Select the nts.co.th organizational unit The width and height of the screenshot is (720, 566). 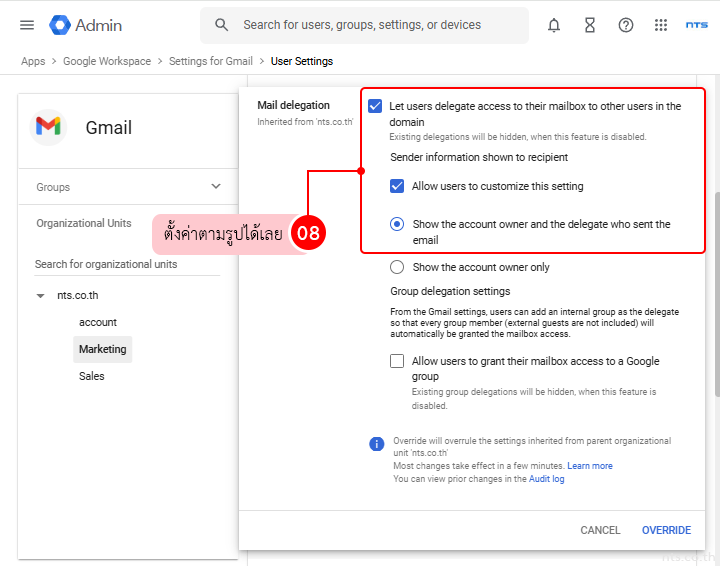pos(78,295)
